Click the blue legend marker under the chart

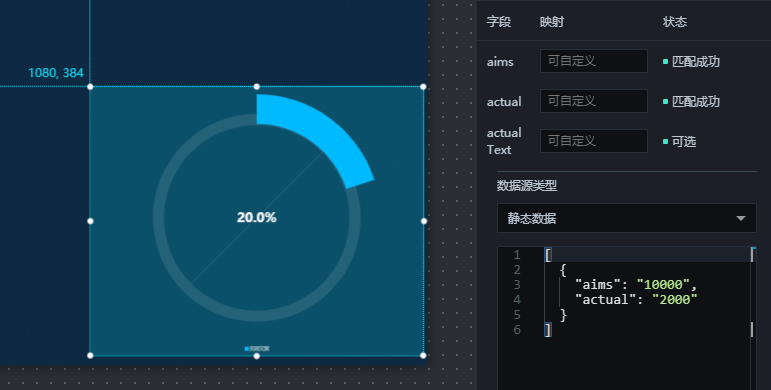coord(247,349)
